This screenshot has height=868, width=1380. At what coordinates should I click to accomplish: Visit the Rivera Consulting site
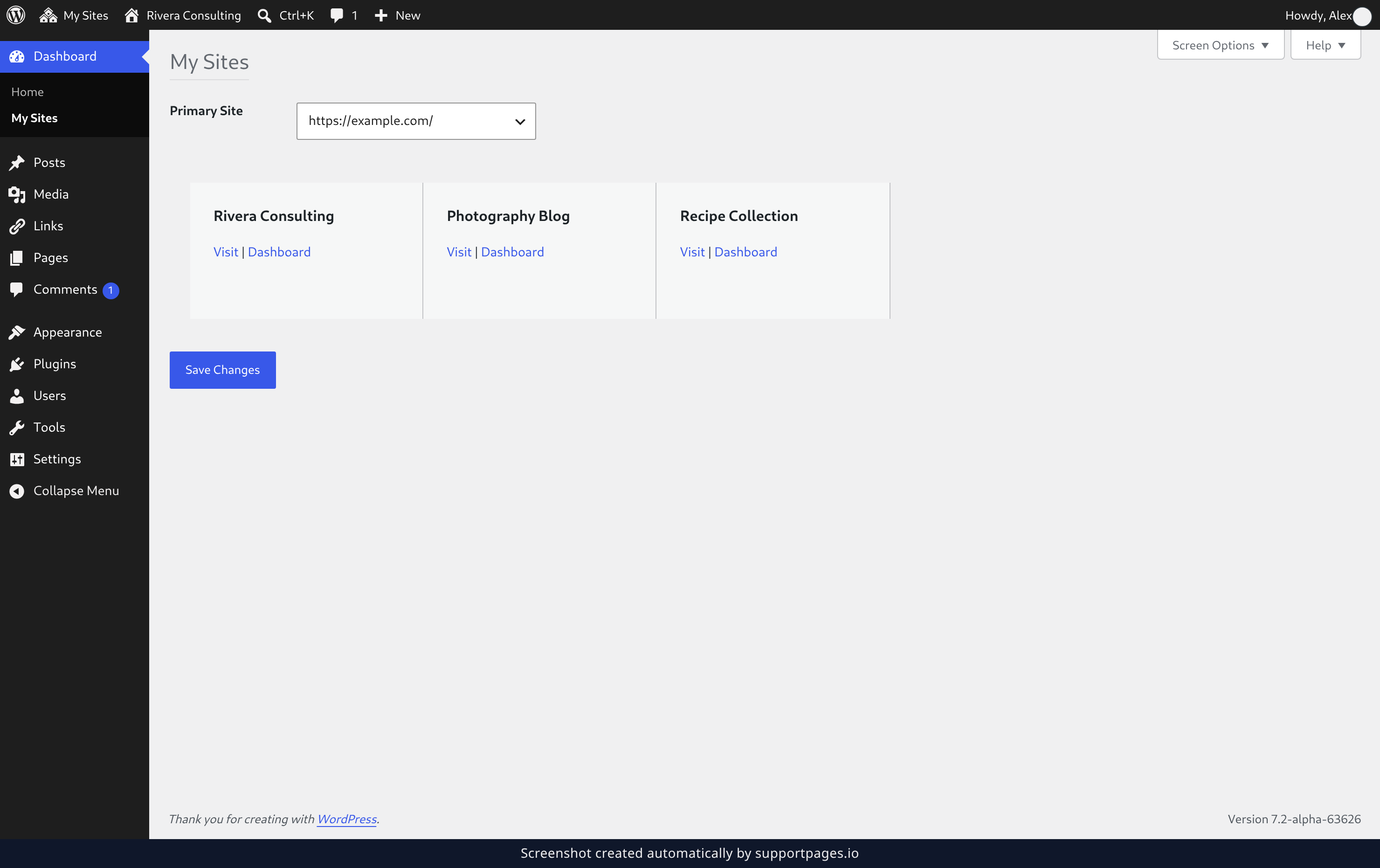pos(226,252)
